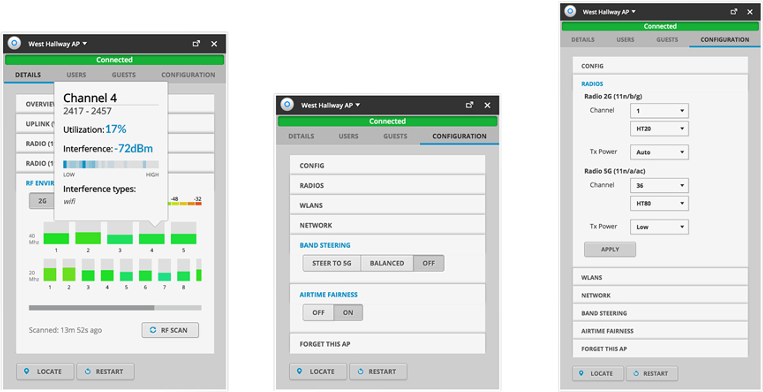Switch to the Users tab in the left panel
Screen dimensions: 763x392
(76, 75)
